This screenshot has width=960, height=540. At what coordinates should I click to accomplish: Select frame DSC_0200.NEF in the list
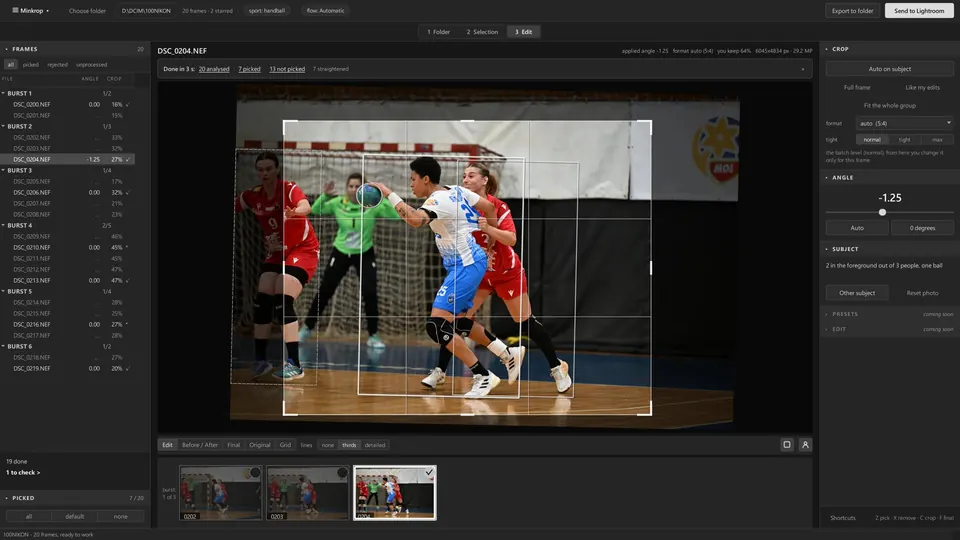(67, 105)
